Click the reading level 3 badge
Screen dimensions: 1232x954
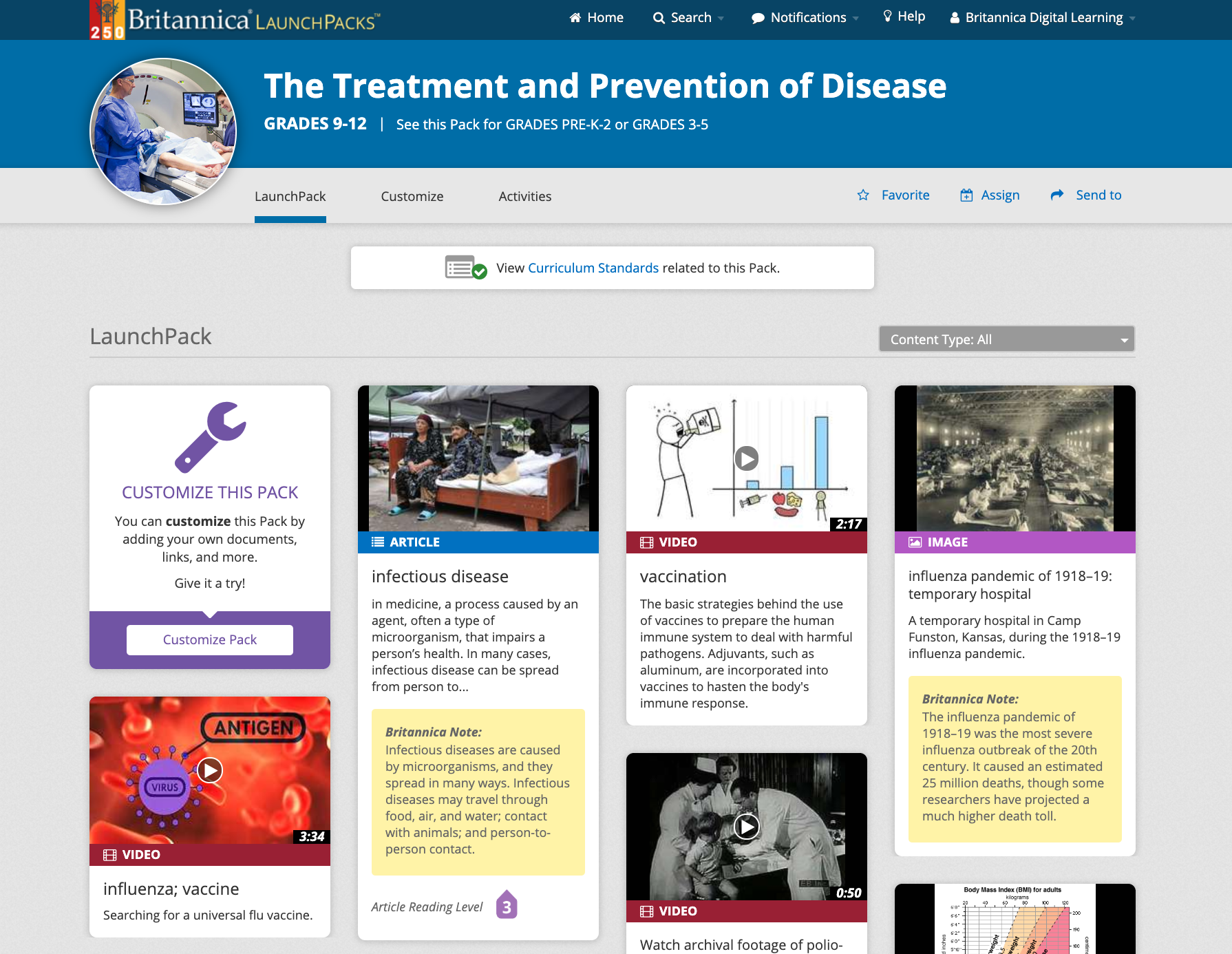point(507,904)
